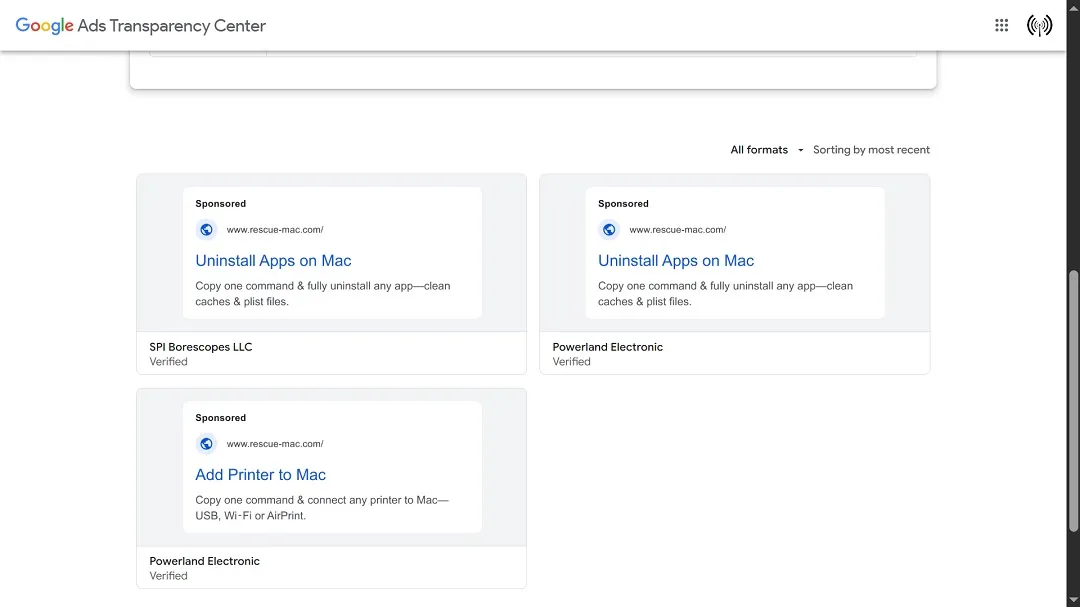Viewport: 1080px width, 607px height.
Task: Click SPI Borescopes LLC advertiser name
Action: tap(200, 347)
